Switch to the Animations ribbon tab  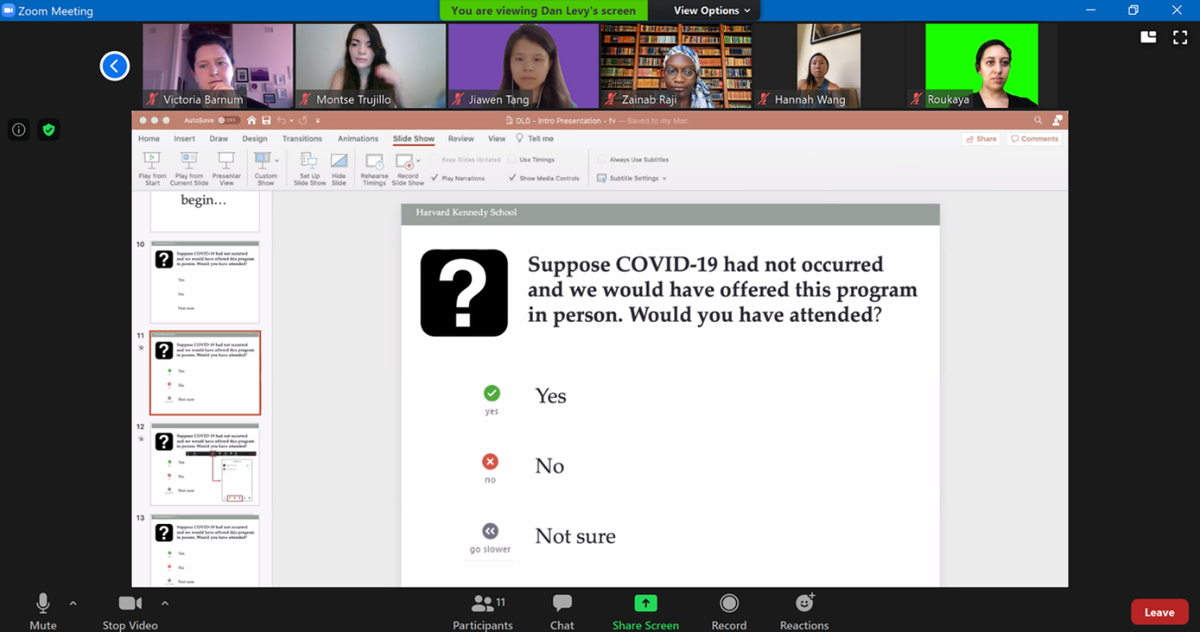click(358, 138)
